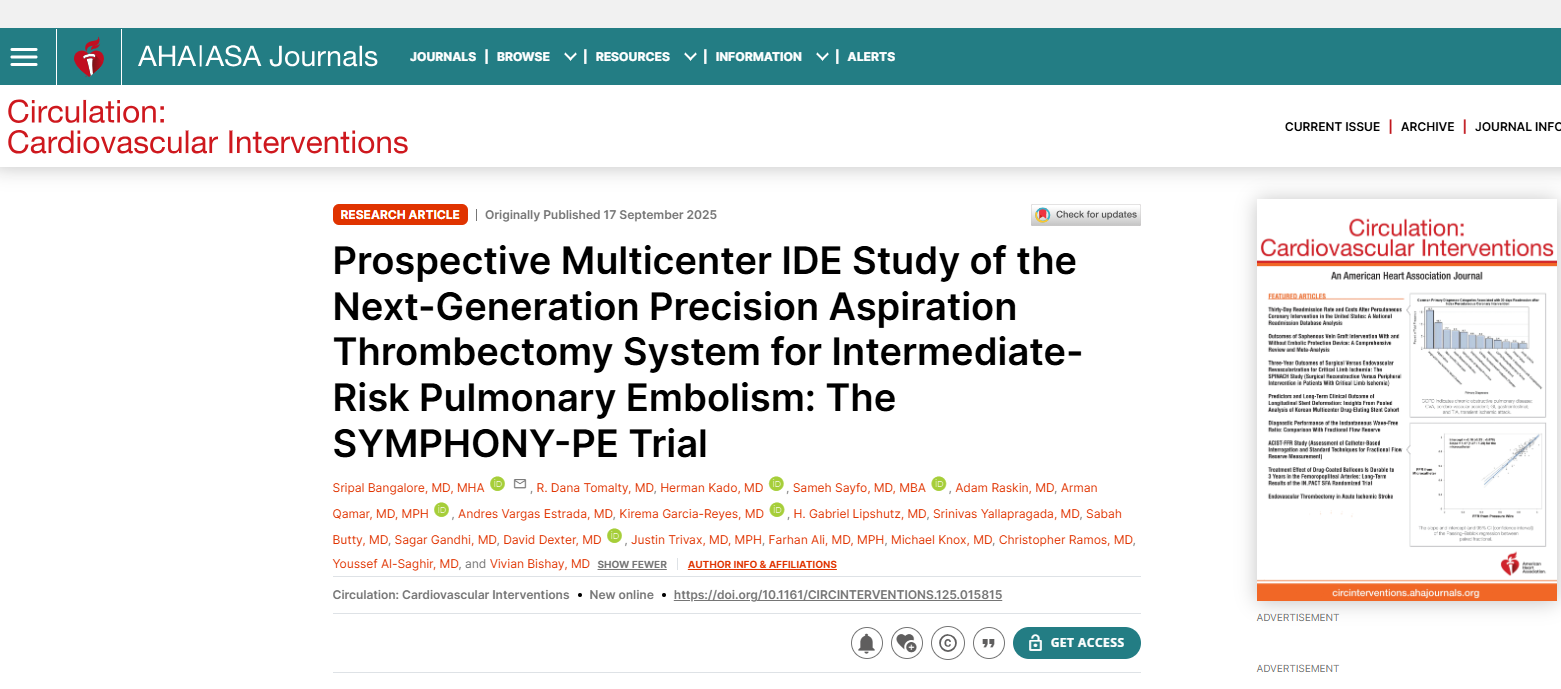Image resolution: width=1561 pixels, height=689 pixels.
Task: Add article to favorites with heart icon
Action: pos(907,643)
